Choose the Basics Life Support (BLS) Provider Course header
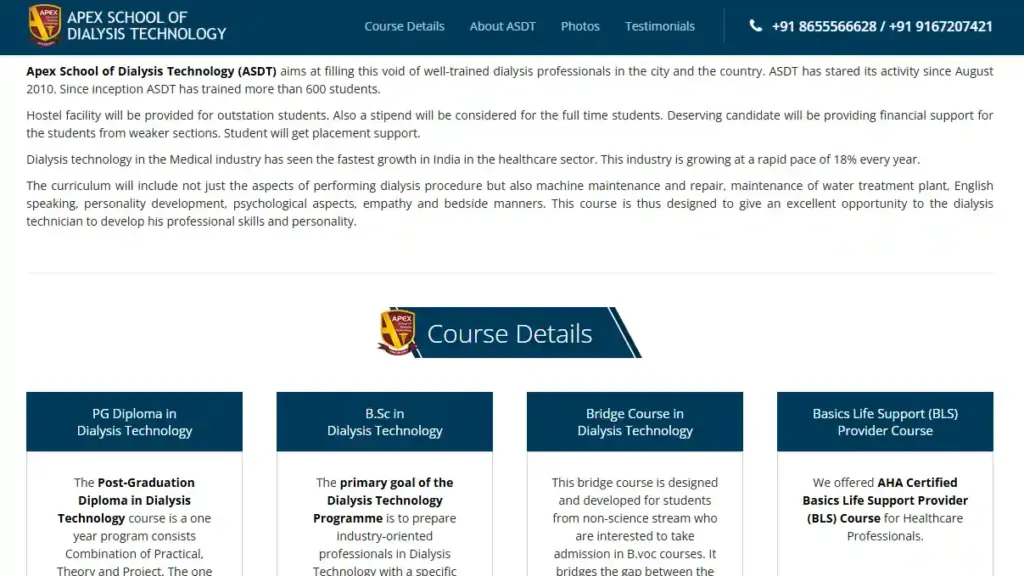Viewport: 1024px width, 576px height. [x=884, y=422]
